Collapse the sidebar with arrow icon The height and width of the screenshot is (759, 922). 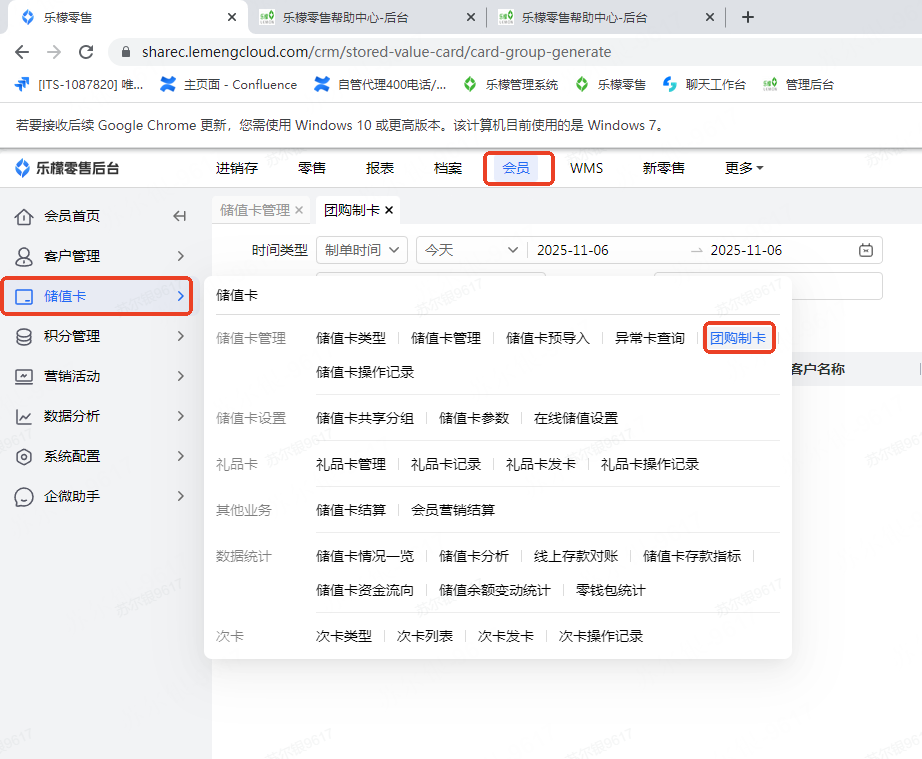(x=179, y=216)
